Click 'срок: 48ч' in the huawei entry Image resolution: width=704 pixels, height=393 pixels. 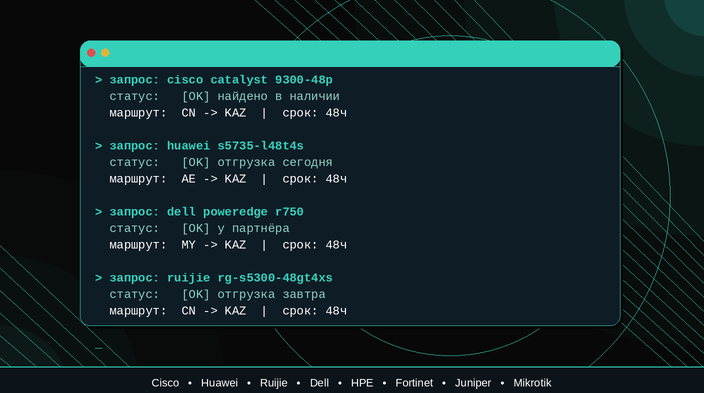click(314, 179)
